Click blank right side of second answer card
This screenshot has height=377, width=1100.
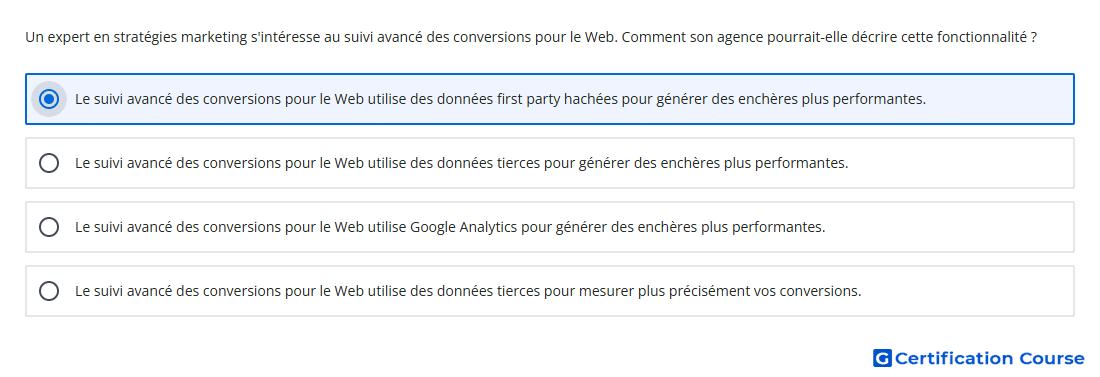point(961,163)
